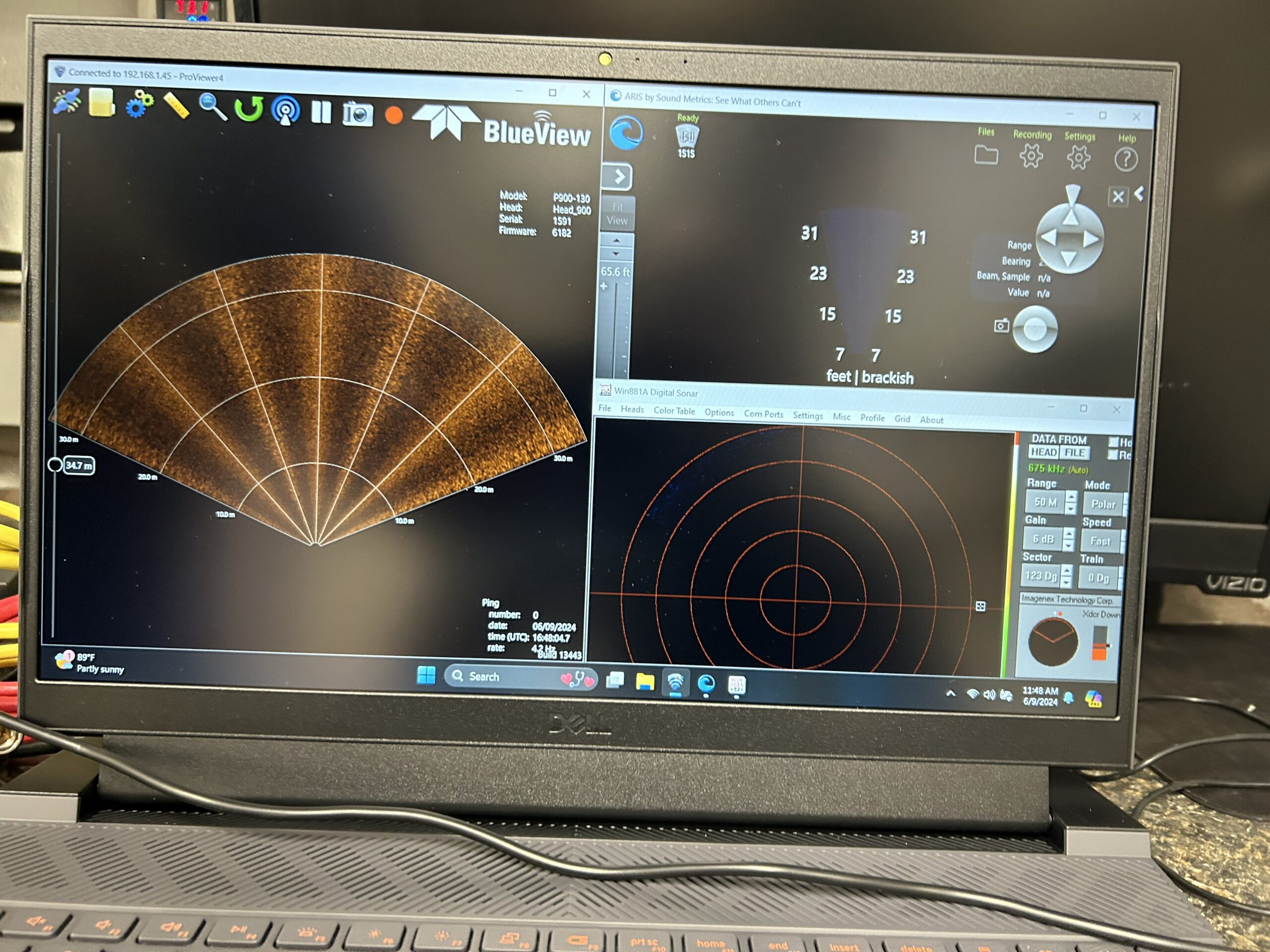
Task: Click the ARIS small camera snapshot icon
Action: pyautogui.click(x=1001, y=326)
